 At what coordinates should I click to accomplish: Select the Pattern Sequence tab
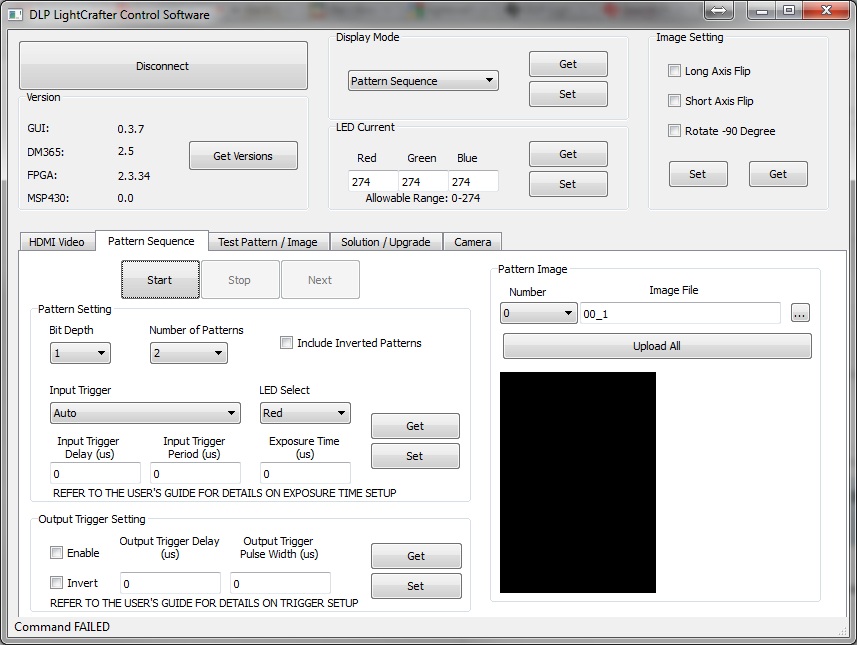tap(151, 241)
